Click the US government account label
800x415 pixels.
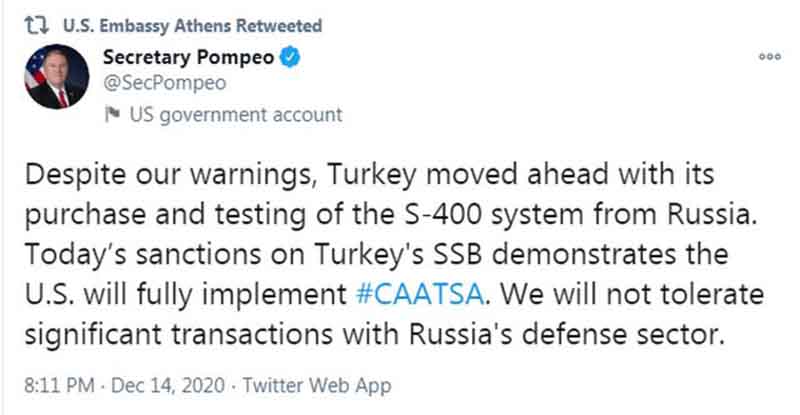pyautogui.click(x=236, y=114)
